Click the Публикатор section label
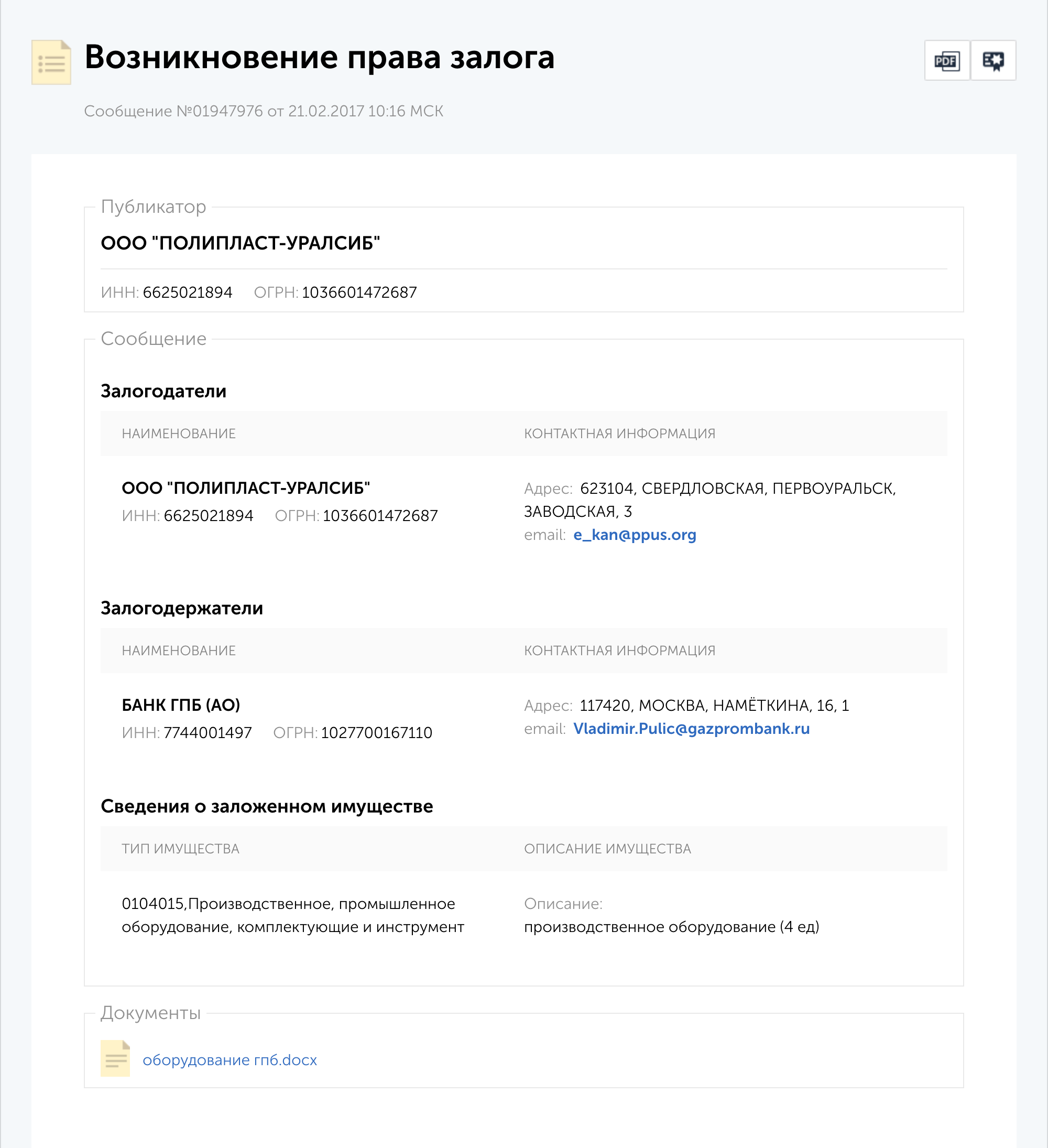 tap(153, 206)
